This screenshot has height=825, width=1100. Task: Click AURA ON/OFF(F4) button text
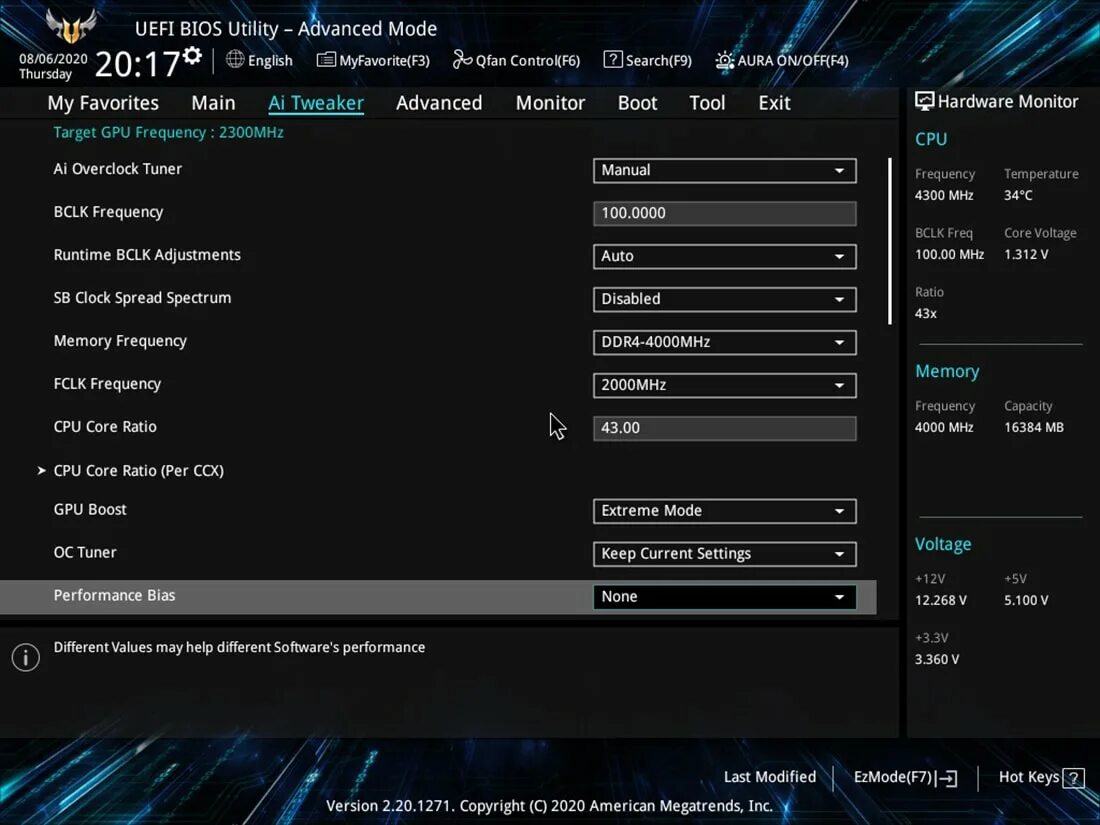(x=793, y=60)
